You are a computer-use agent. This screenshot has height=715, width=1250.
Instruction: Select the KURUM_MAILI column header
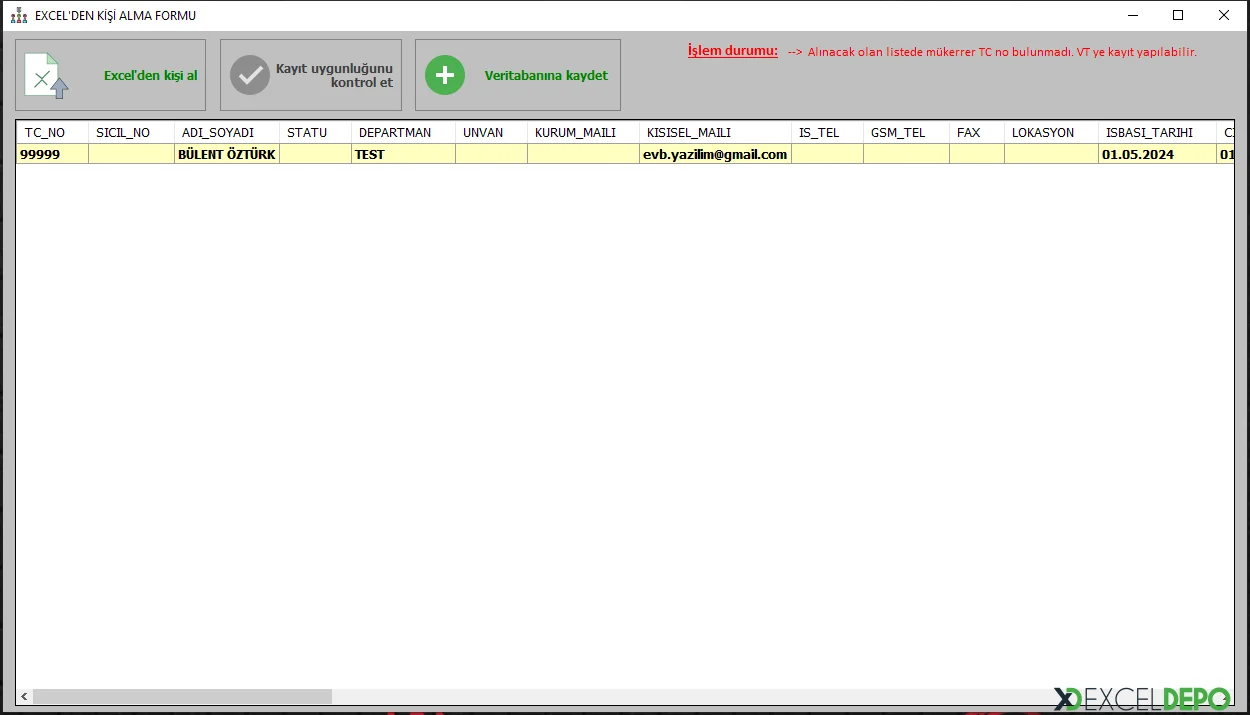tap(576, 131)
